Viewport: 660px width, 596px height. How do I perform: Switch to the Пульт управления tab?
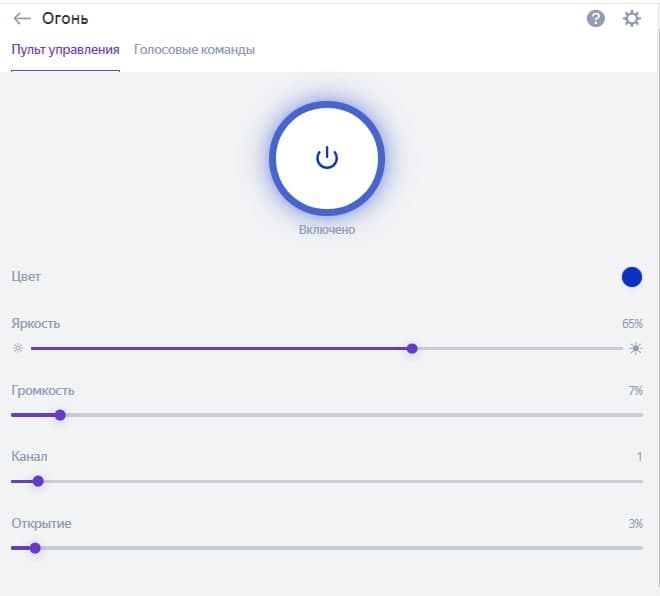[66, 50]
